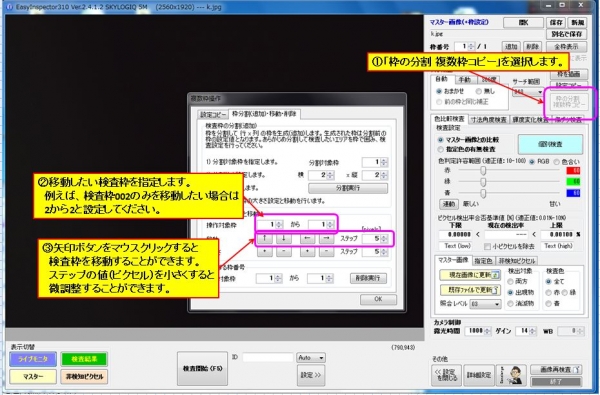Screen dimensions: 600x395
Task: Click the 分割実行 button
Action: (x=348, y=188)
